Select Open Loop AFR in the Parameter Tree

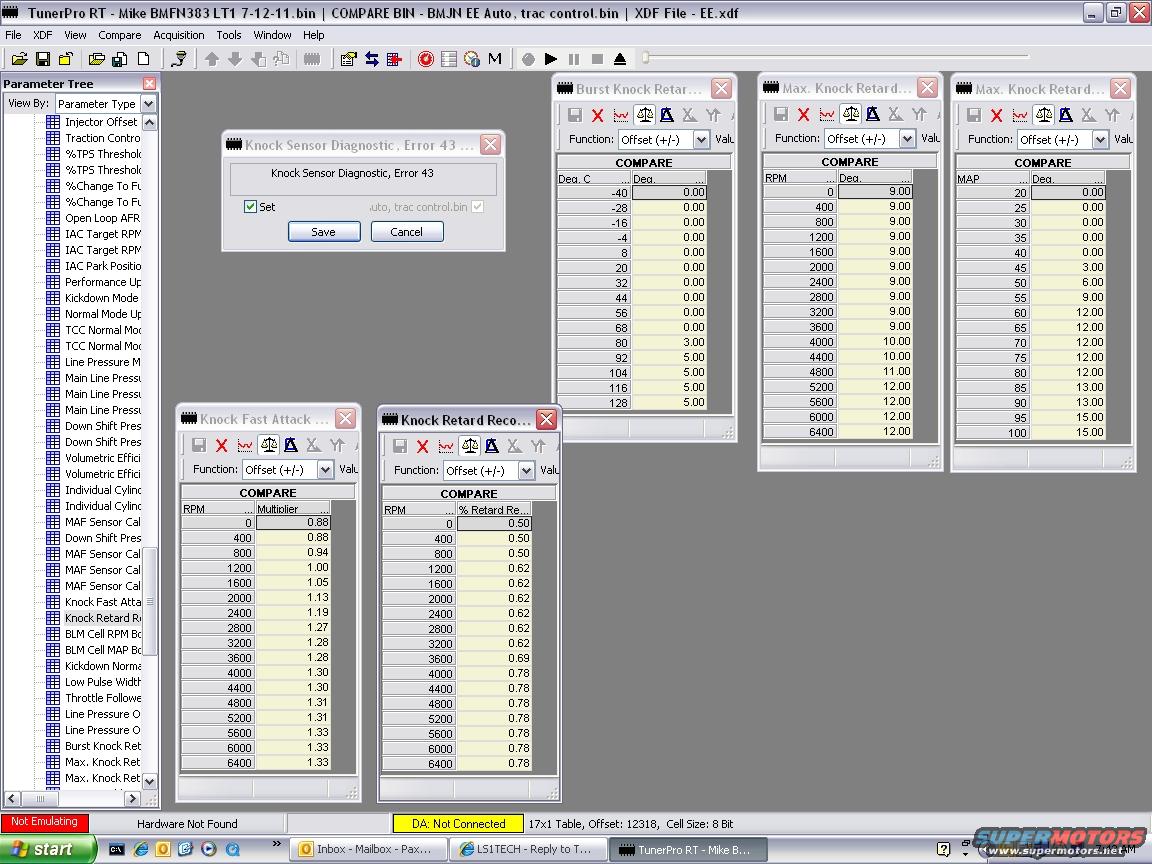tap(102, 218)
